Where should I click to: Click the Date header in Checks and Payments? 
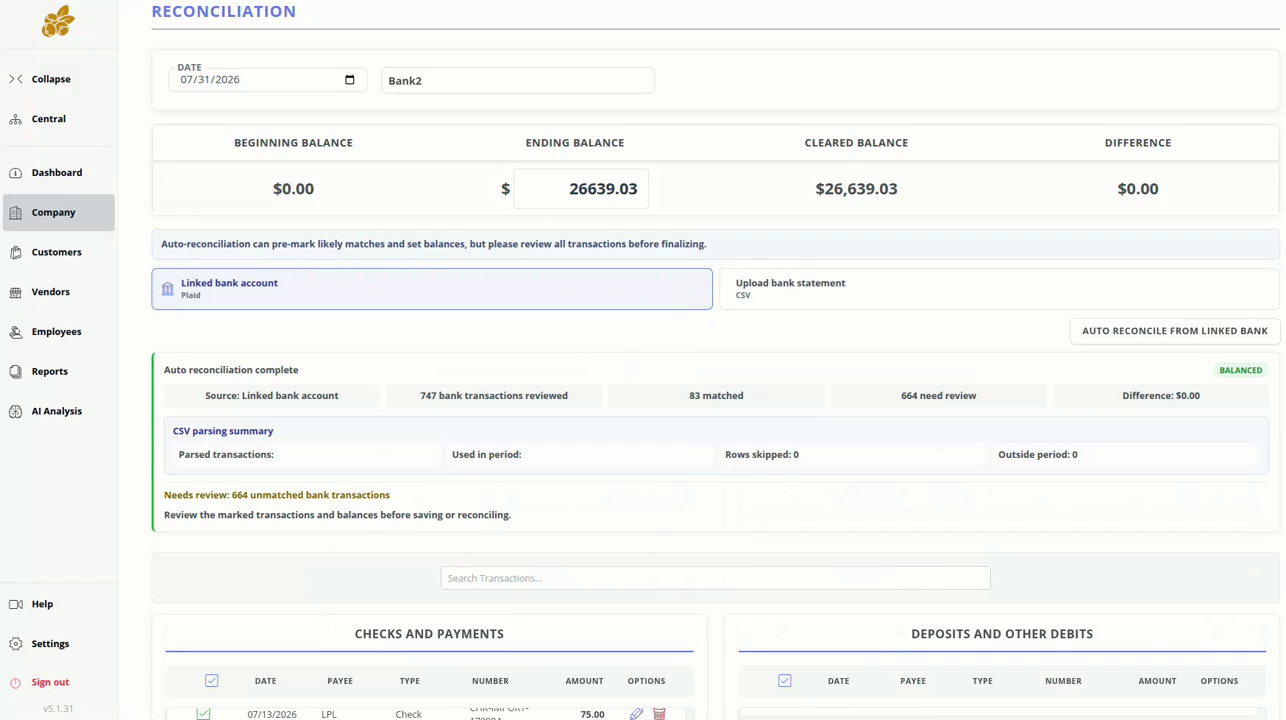click(265, 681)
